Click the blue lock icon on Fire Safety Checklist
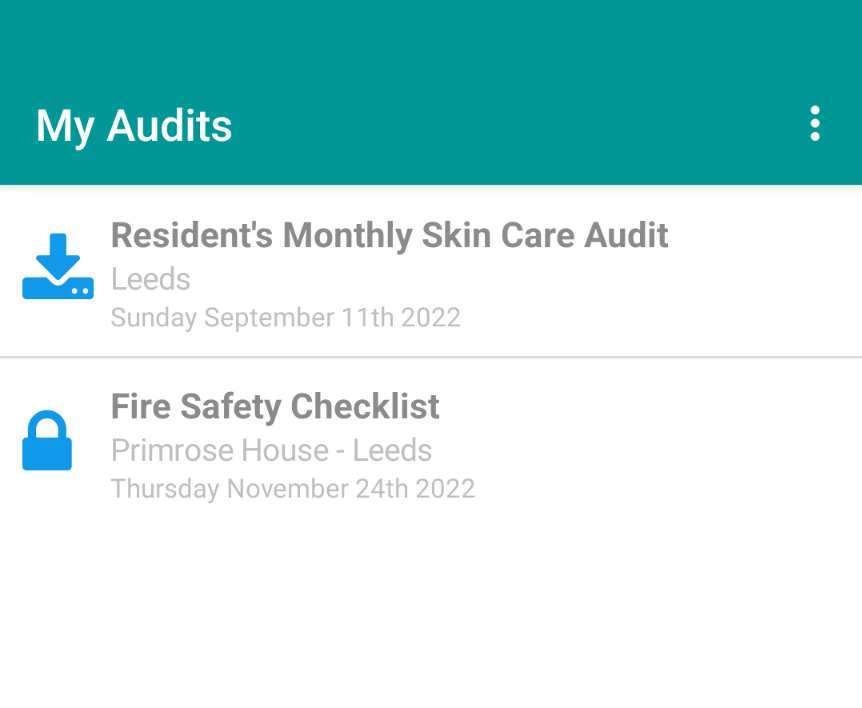862x708 pixels. [47, 438]
